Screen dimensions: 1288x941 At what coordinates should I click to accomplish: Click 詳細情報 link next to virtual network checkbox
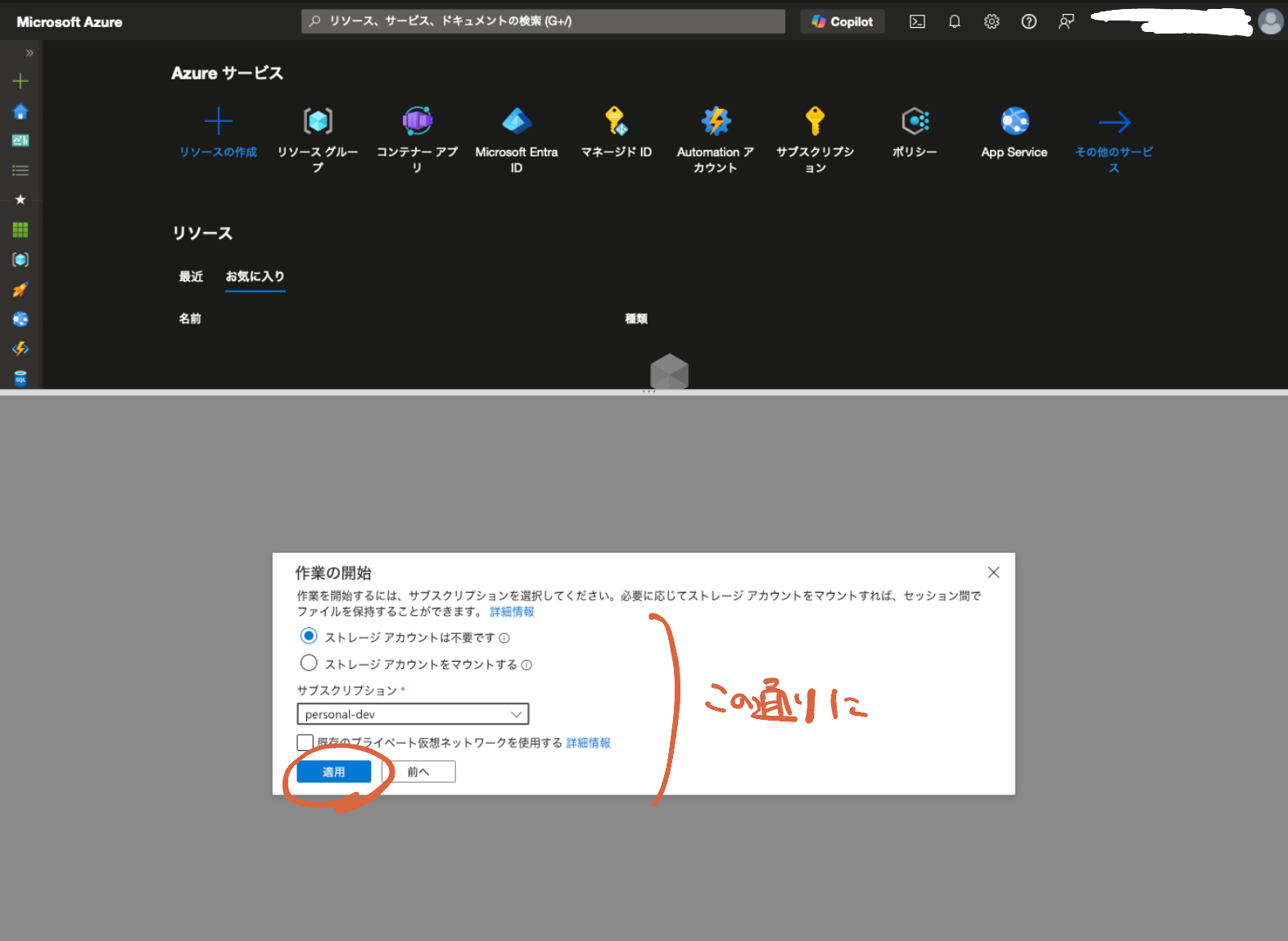pos(588,743)
